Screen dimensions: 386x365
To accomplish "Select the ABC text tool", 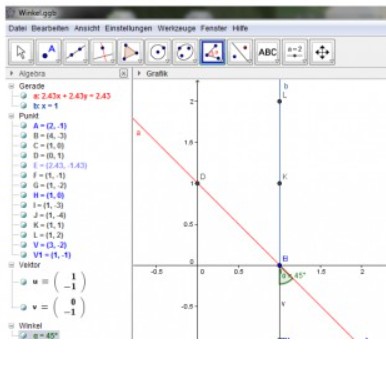I will [x=267, y=52].
